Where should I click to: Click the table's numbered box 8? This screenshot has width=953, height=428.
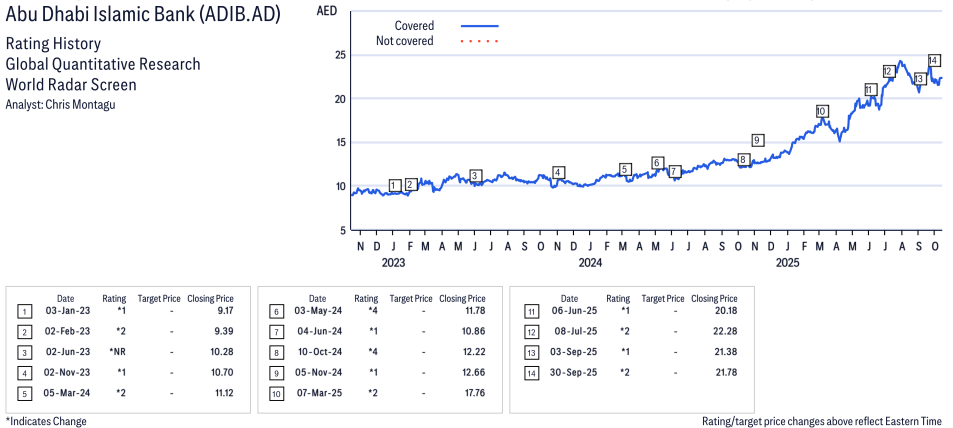[x=276, y=350]
